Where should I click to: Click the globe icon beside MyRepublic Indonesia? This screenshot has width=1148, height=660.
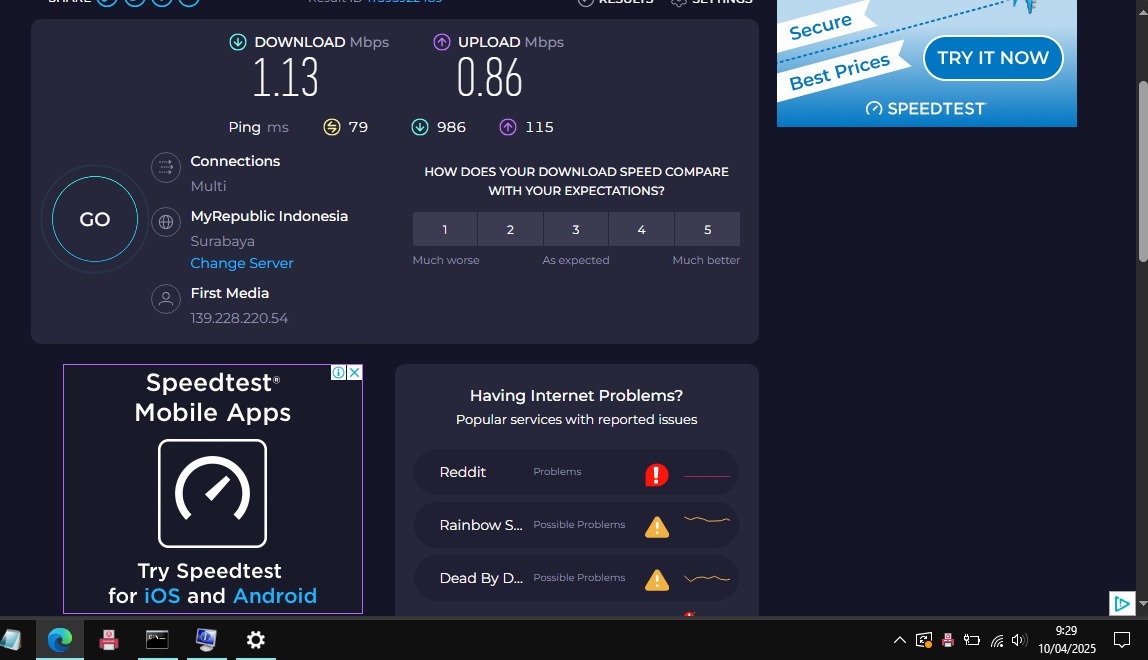pyautogui.click(x=166, y=221)
